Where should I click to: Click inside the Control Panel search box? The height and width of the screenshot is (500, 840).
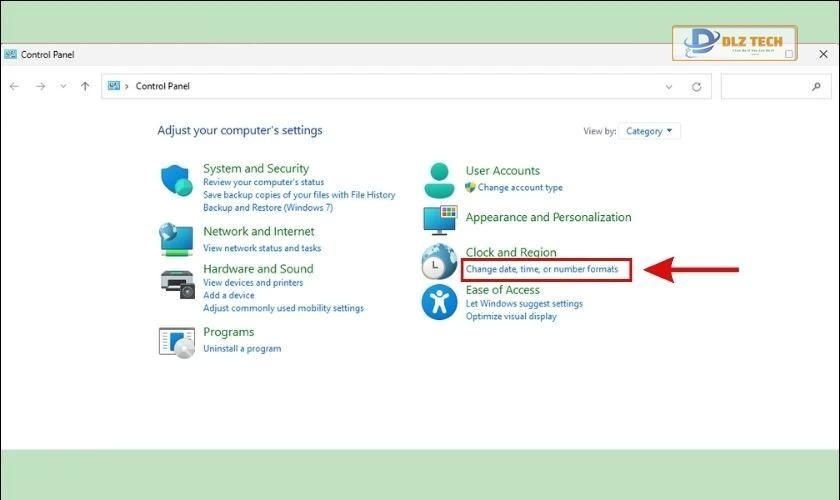coord(765,87)
